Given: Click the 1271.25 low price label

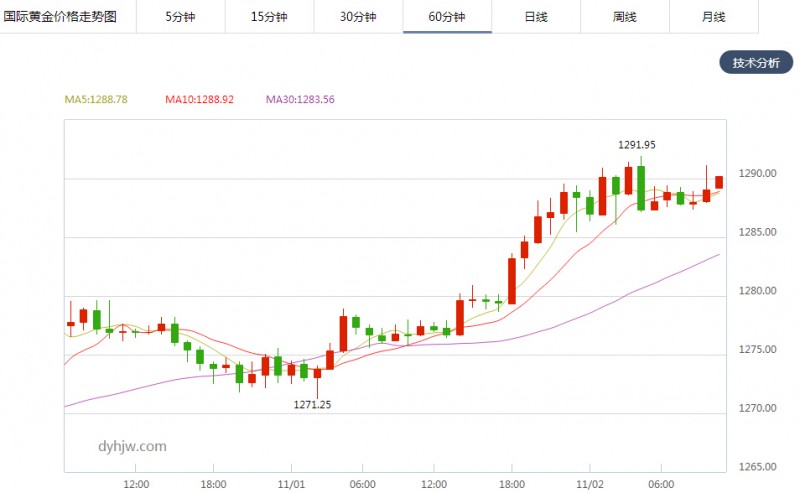Looking at the screenshot, I should coord(312,405).
